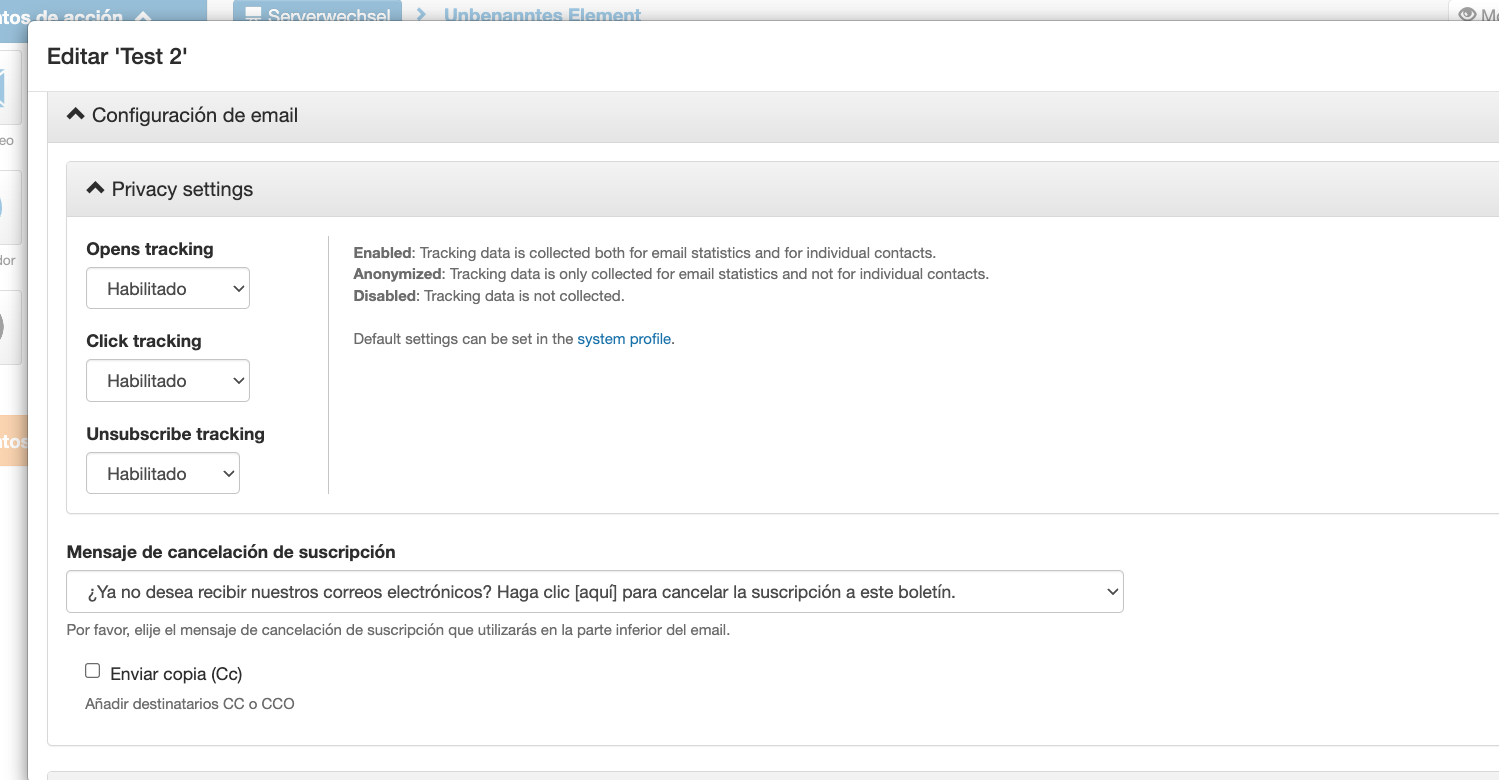Open the Unsubscribe tracking dropdown
Image resolution: width=1499 pixels, height=780 pixels.
[x=163, y=474]
